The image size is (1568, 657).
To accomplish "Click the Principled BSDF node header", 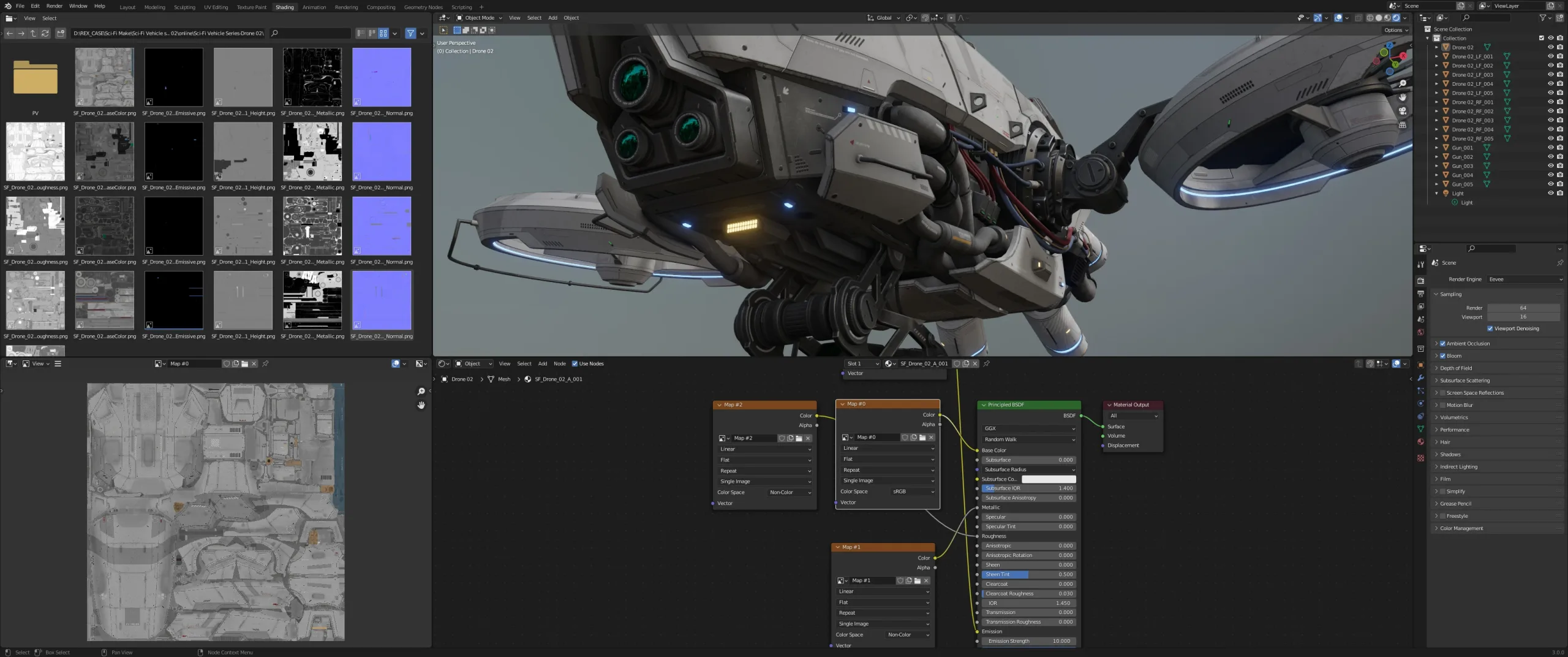I will (x=1028, y=404).
